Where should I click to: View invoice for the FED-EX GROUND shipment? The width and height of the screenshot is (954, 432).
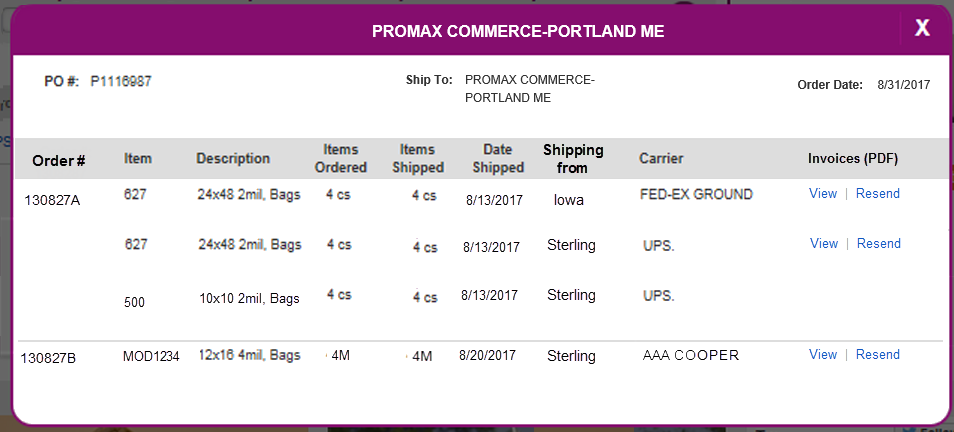[823, 193]
